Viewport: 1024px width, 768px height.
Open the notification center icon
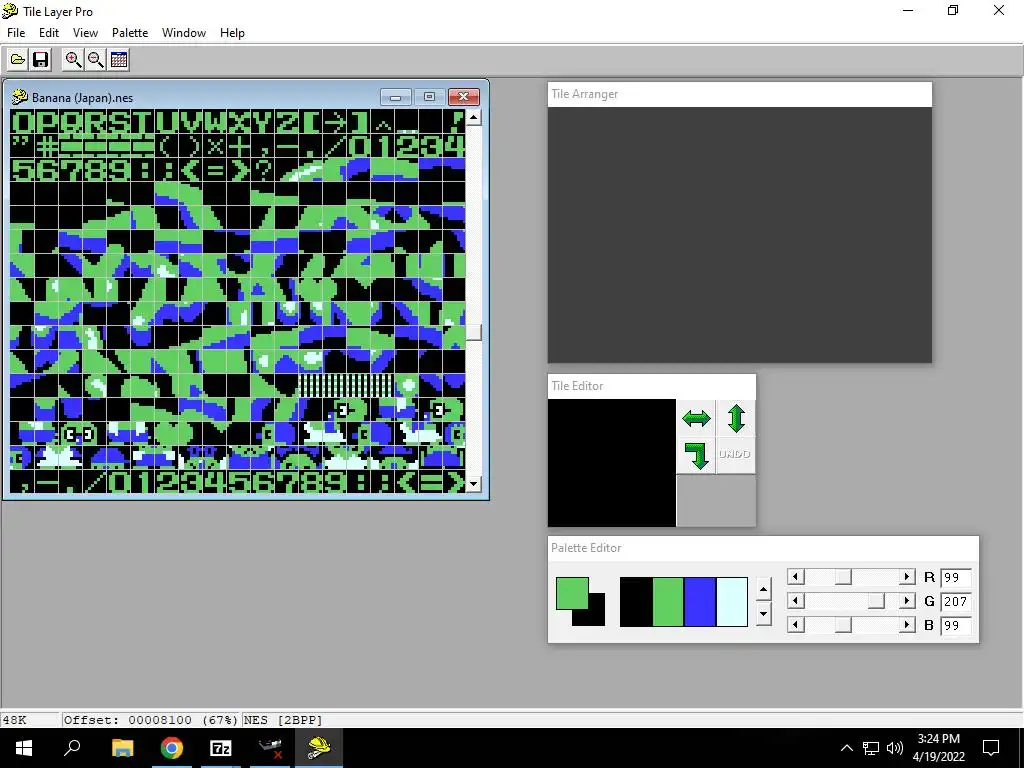tap(991, 748)
